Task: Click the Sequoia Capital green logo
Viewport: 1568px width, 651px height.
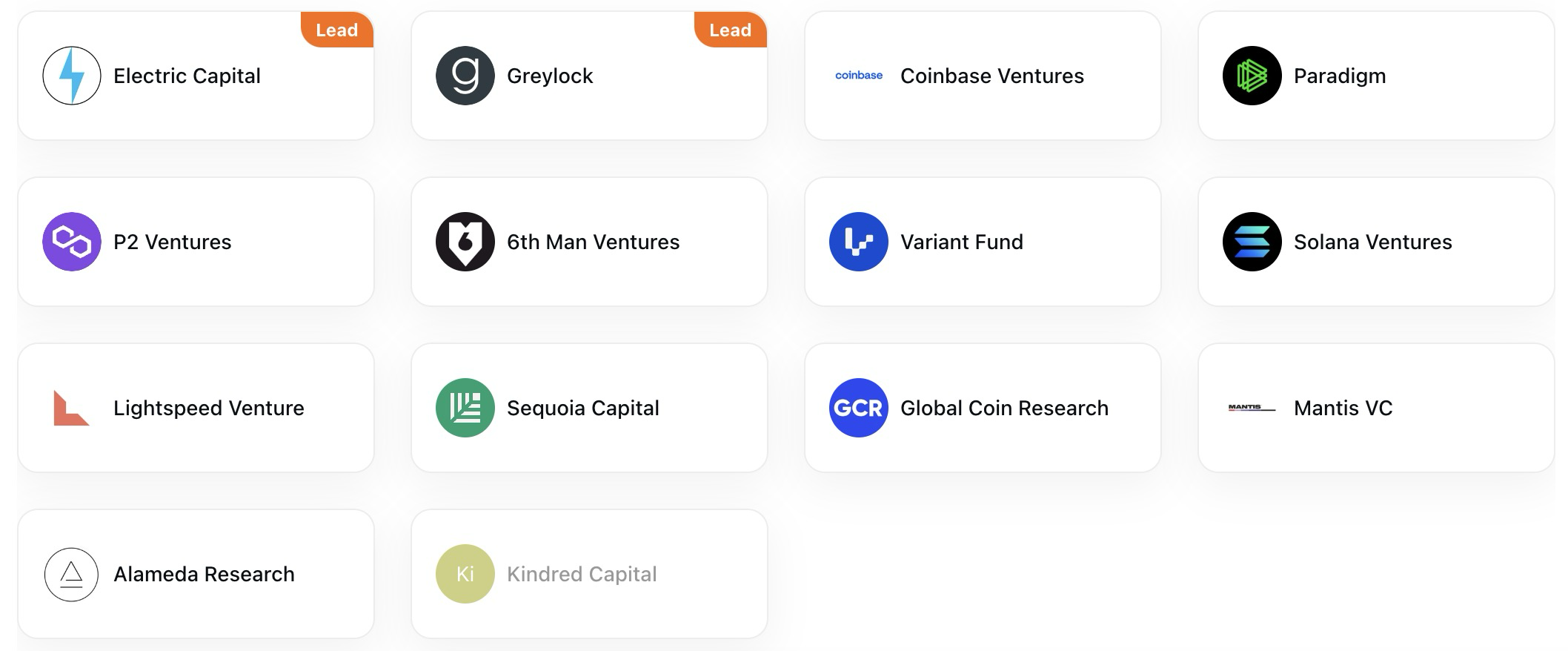Action: (x=465, y=408)
